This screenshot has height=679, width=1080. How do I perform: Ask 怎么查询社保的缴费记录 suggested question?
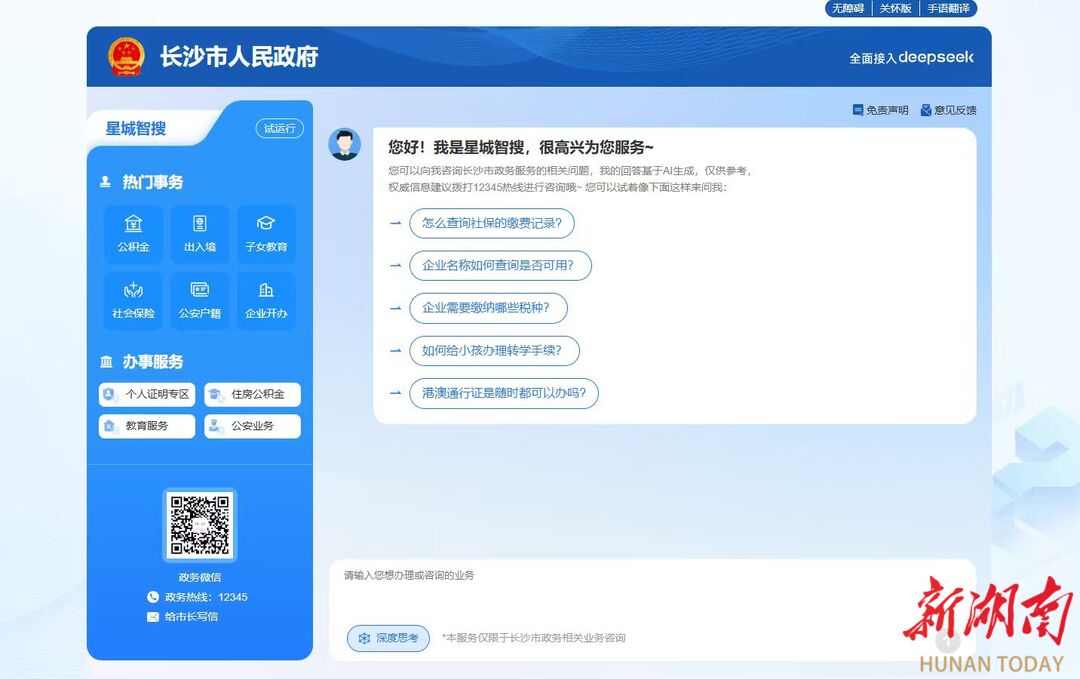492,224
